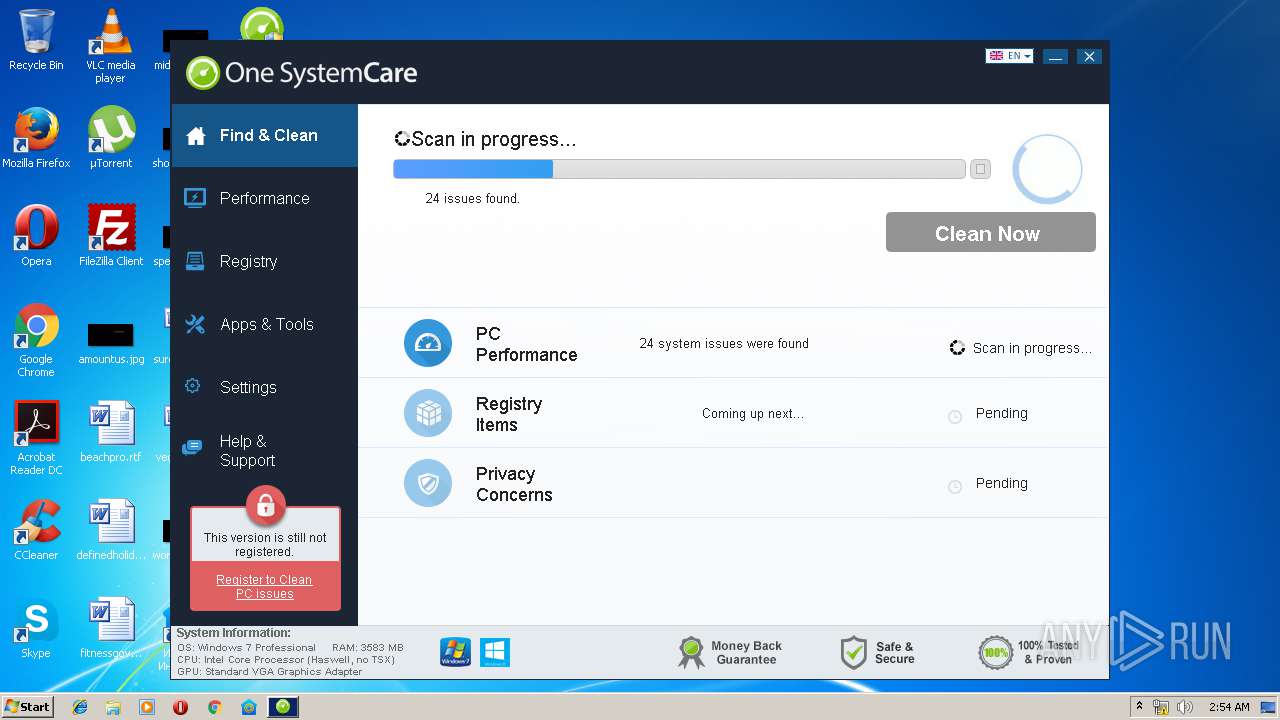
Task: Click the circular scan spinner indicator
Action: pos(1047,169)
